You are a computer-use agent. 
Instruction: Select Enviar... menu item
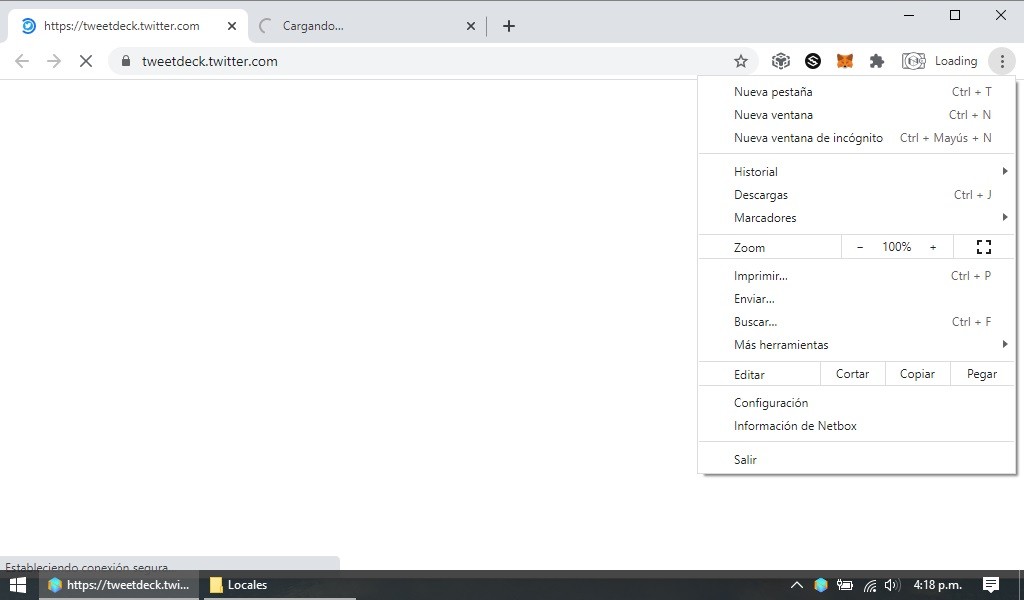(x=857, y=298)
